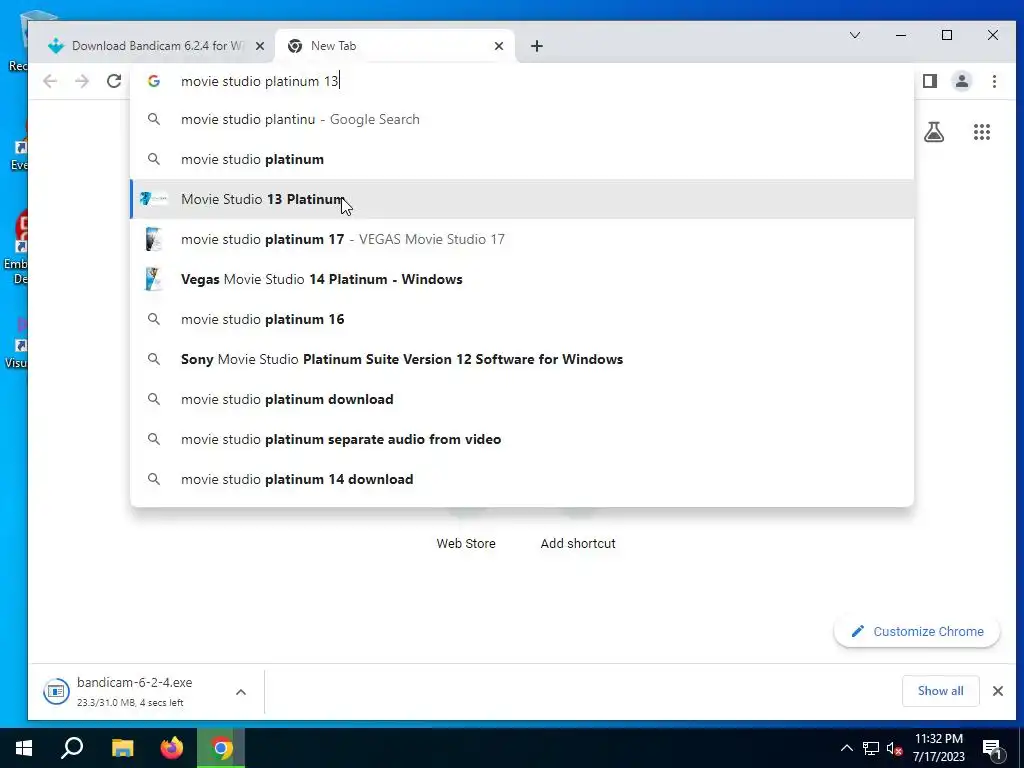Reload the current page
Image resolution: width=1024 pixels, height=768 pixels.
coord(114,81)
